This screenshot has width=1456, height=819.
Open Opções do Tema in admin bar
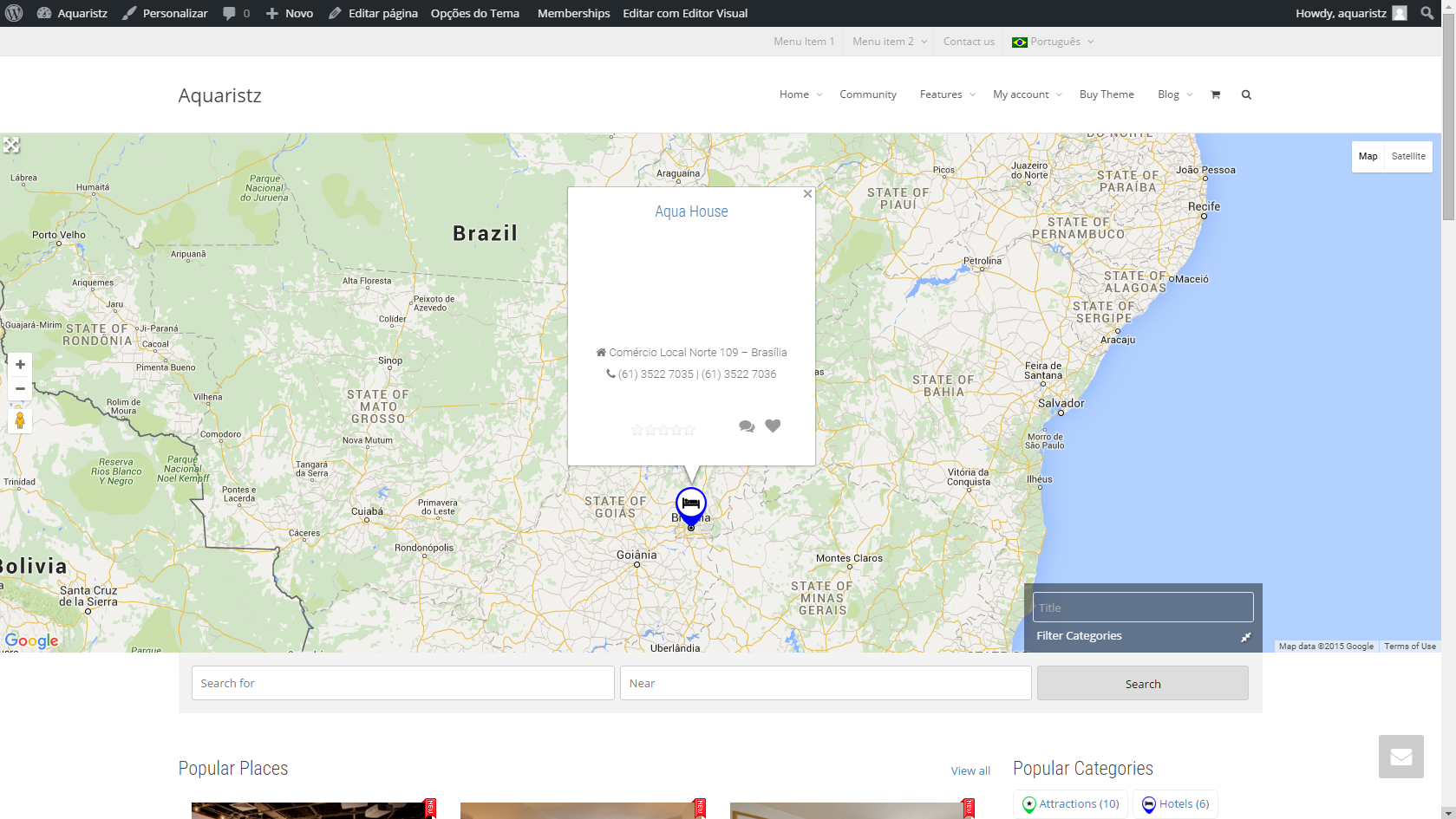point(475,13)
